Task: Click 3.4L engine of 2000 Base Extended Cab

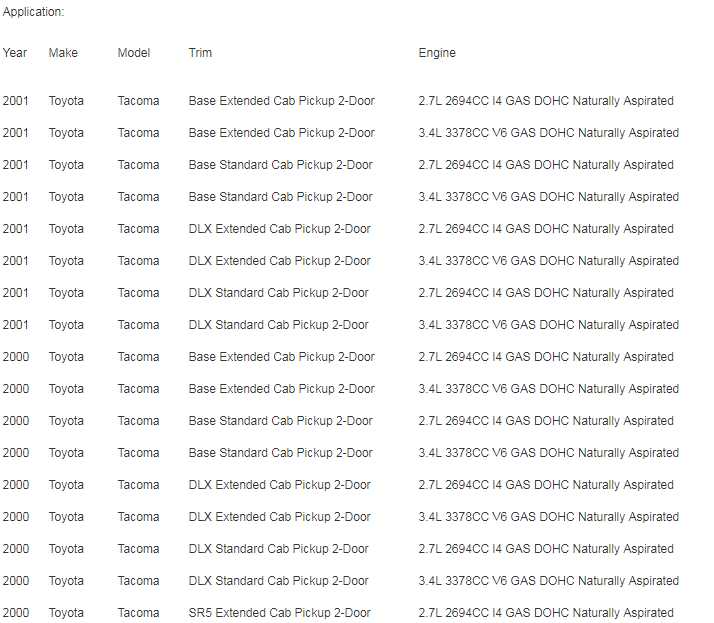Action: (548, 389)
